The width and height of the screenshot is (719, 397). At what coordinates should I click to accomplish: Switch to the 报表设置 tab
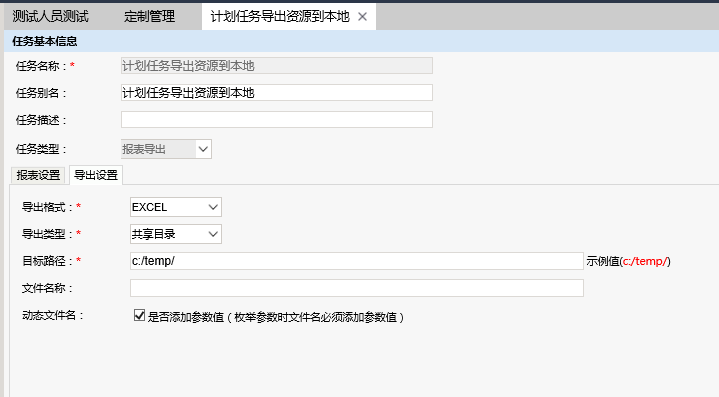(39, 175)
